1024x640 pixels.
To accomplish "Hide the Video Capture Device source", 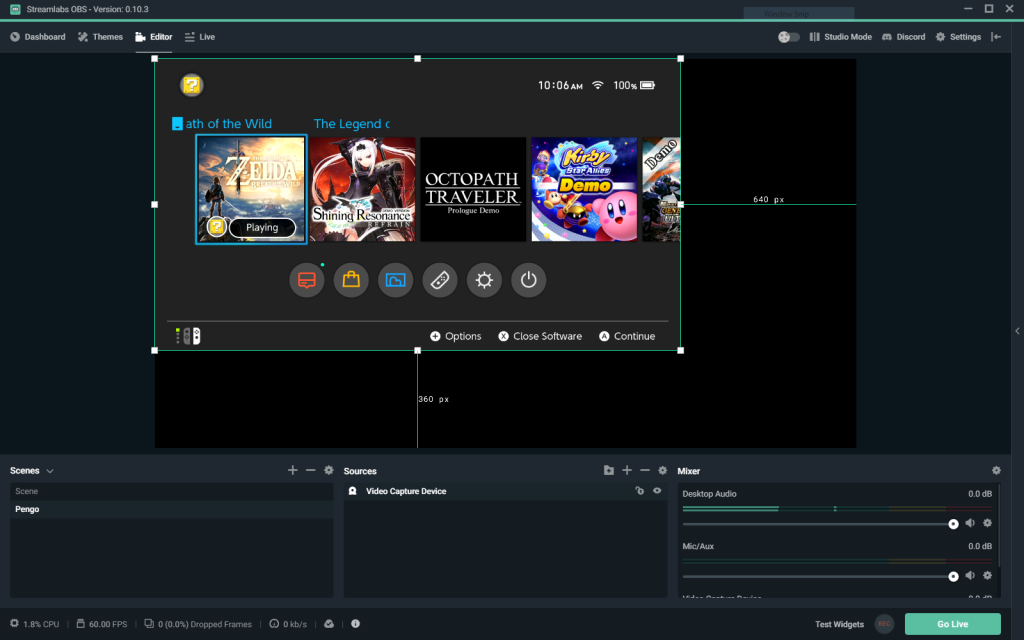I will pyautogui.click(x=657, y=491).
